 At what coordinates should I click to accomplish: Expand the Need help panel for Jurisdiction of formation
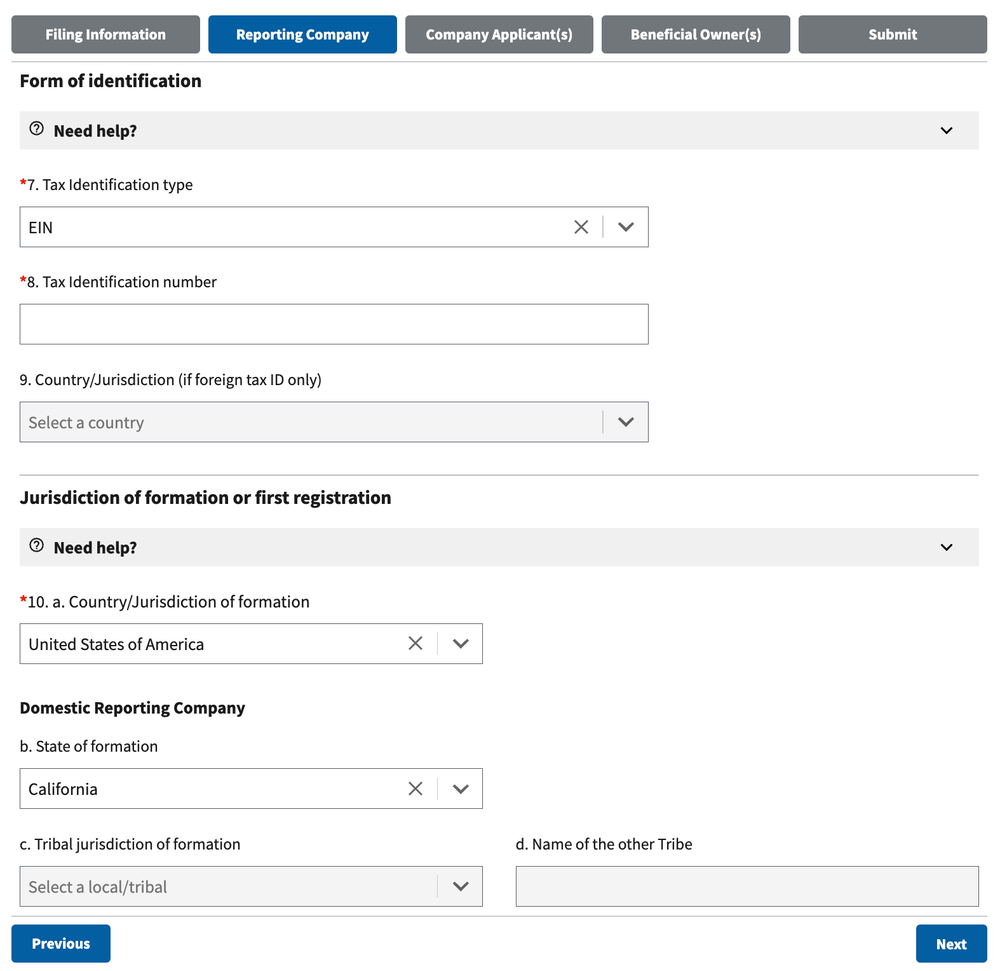[x=945, y=547]
